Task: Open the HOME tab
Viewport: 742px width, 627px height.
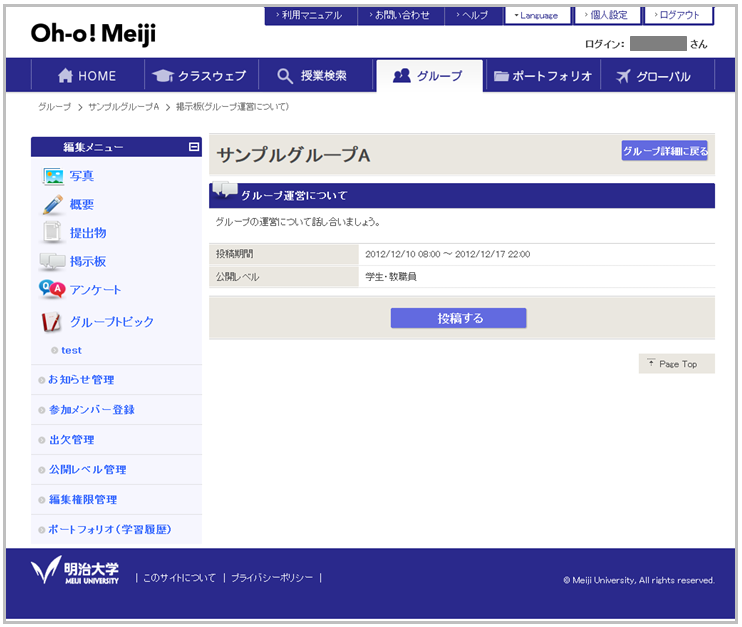Action: click(x=88, y=76)
